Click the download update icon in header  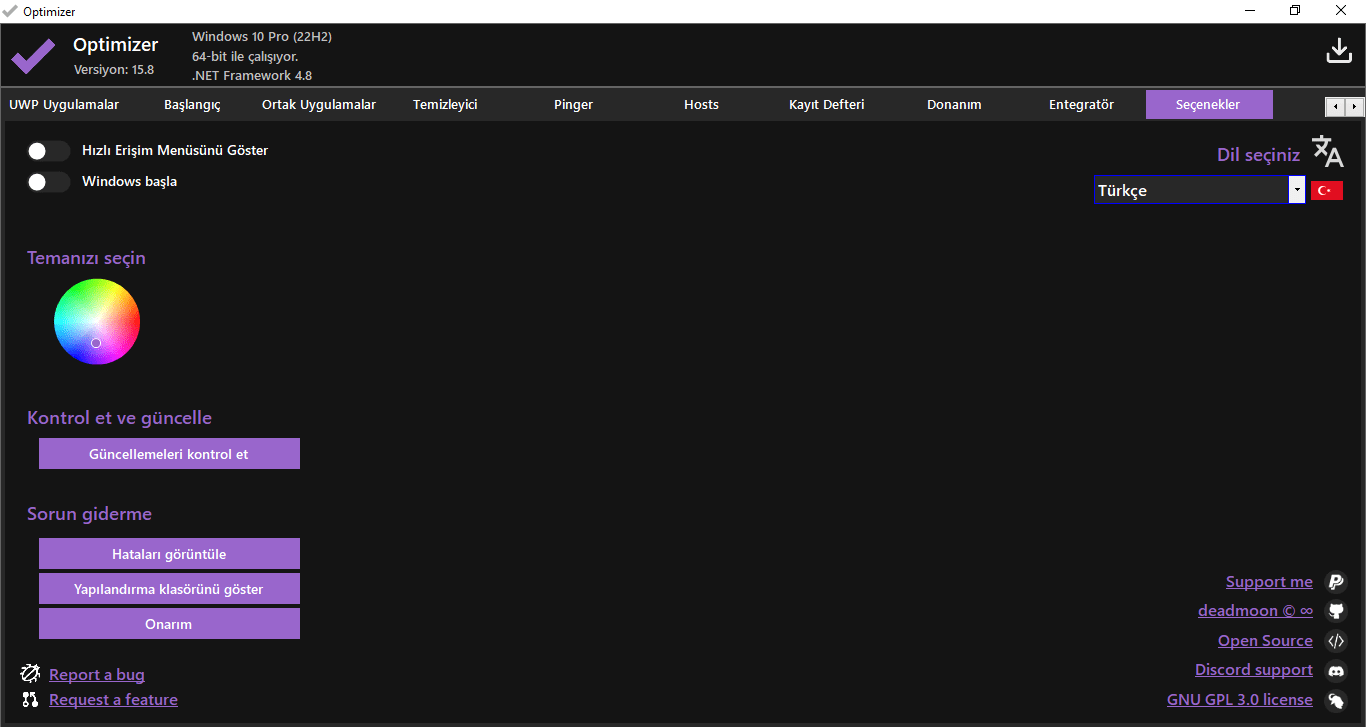coord(1338,51)
